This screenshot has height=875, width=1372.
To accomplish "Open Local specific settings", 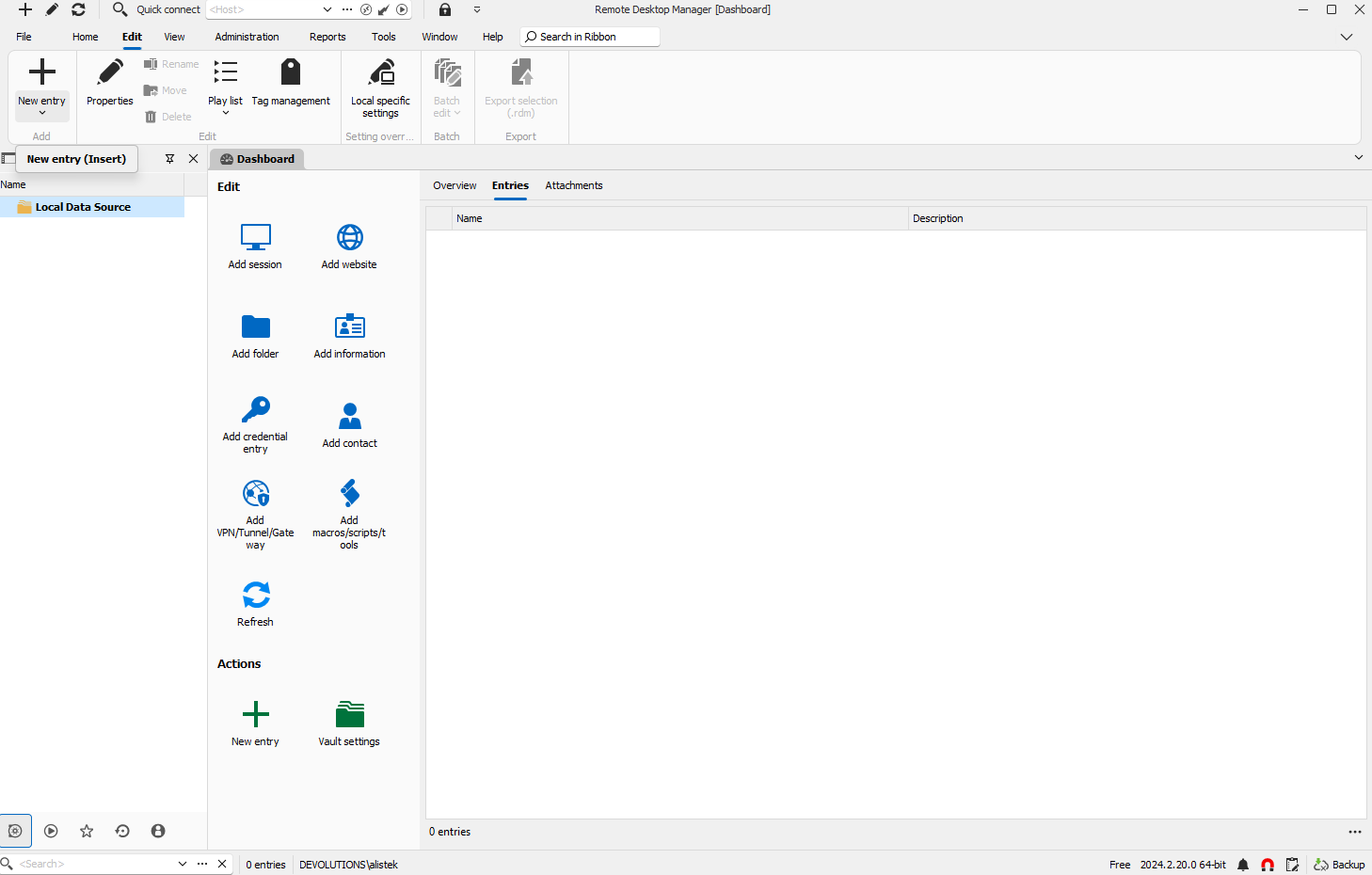I will 380,87.
